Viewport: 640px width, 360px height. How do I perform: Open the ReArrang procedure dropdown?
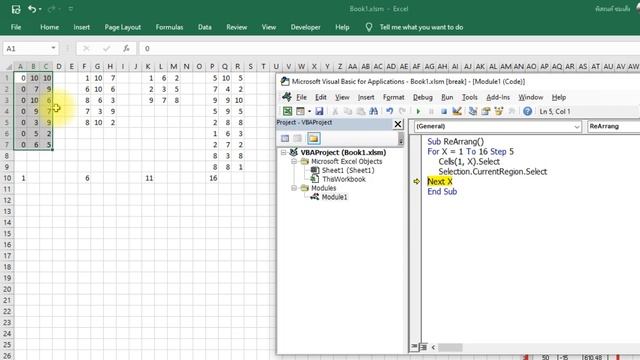(x=613, y=127)
